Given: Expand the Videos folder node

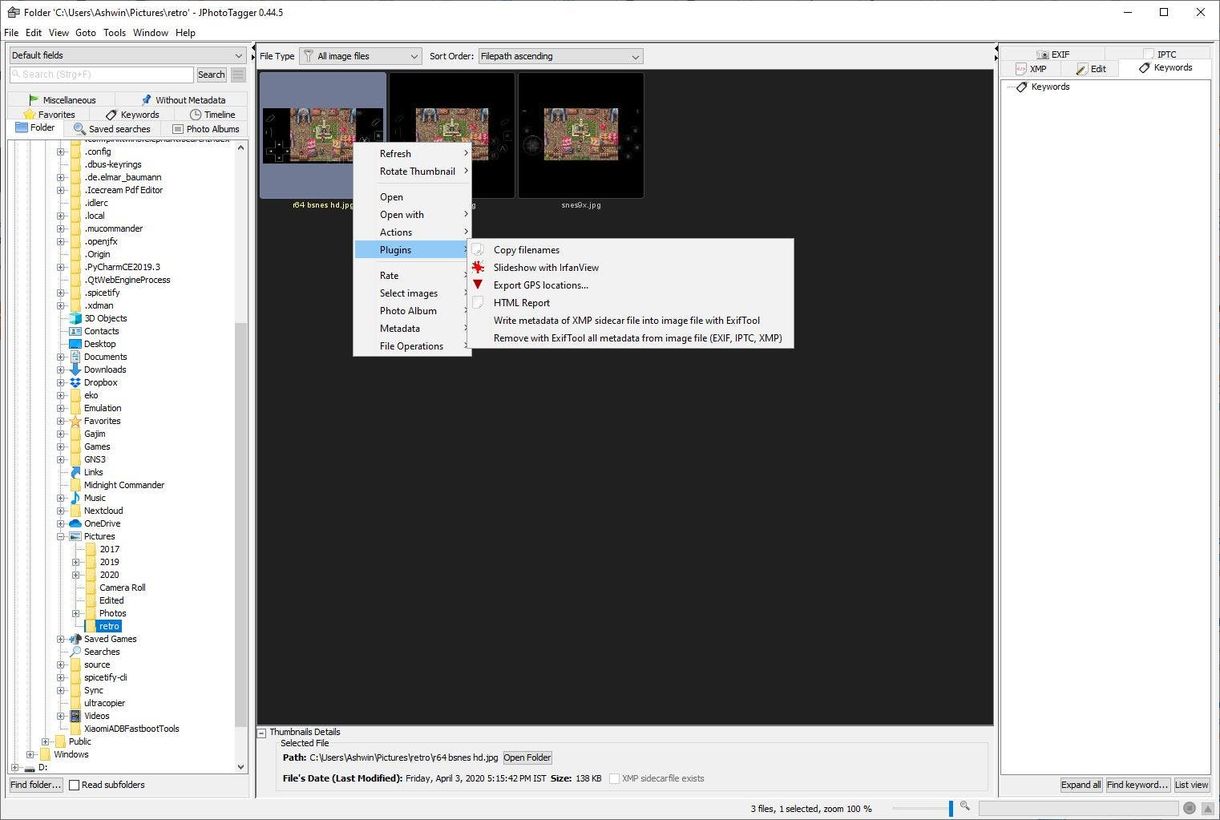Looking at the screenshot, I should 61,716.
